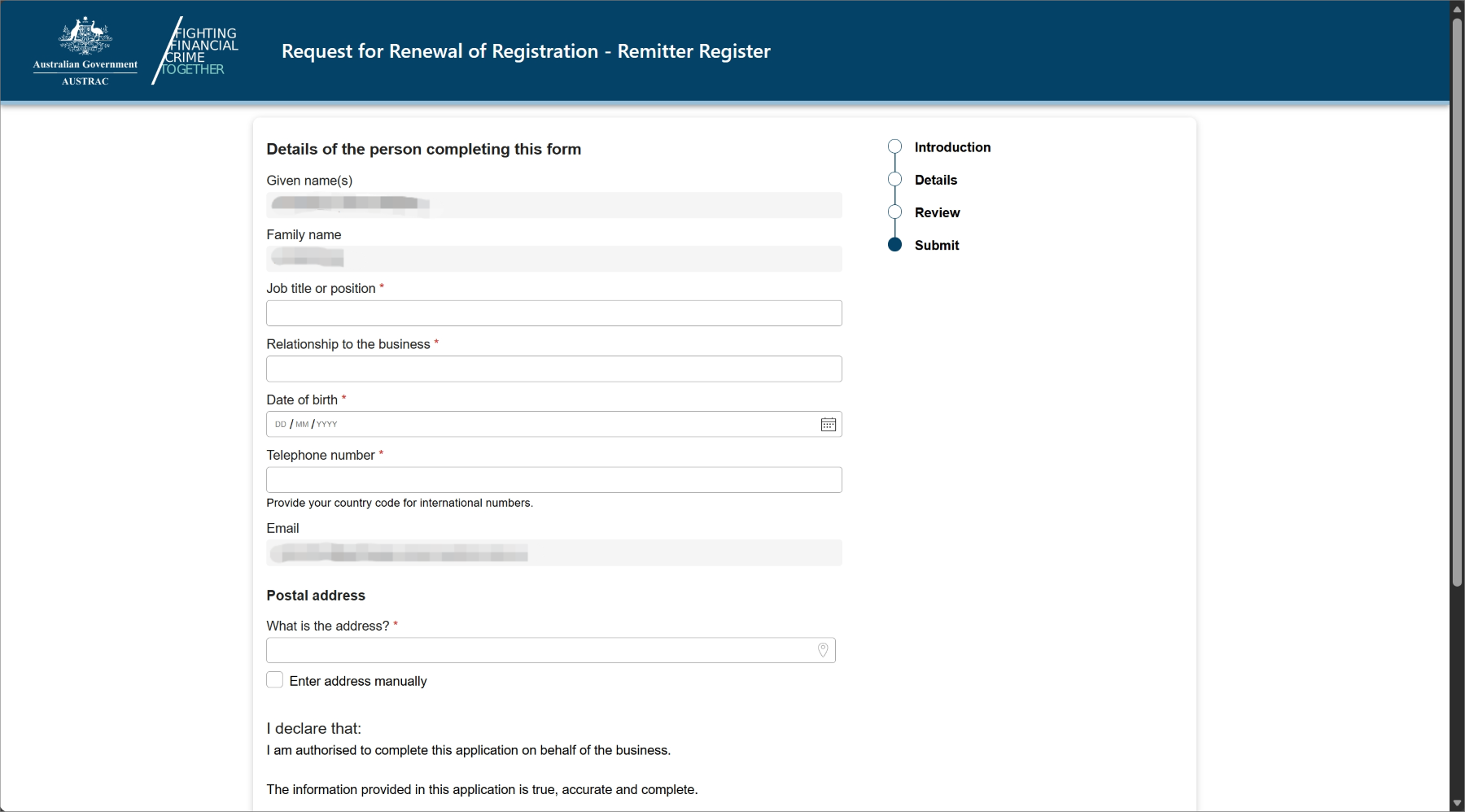The height and width of the screenshot is (812, 1465).
Task: Go to the Details step
Action: coord(936,180)
